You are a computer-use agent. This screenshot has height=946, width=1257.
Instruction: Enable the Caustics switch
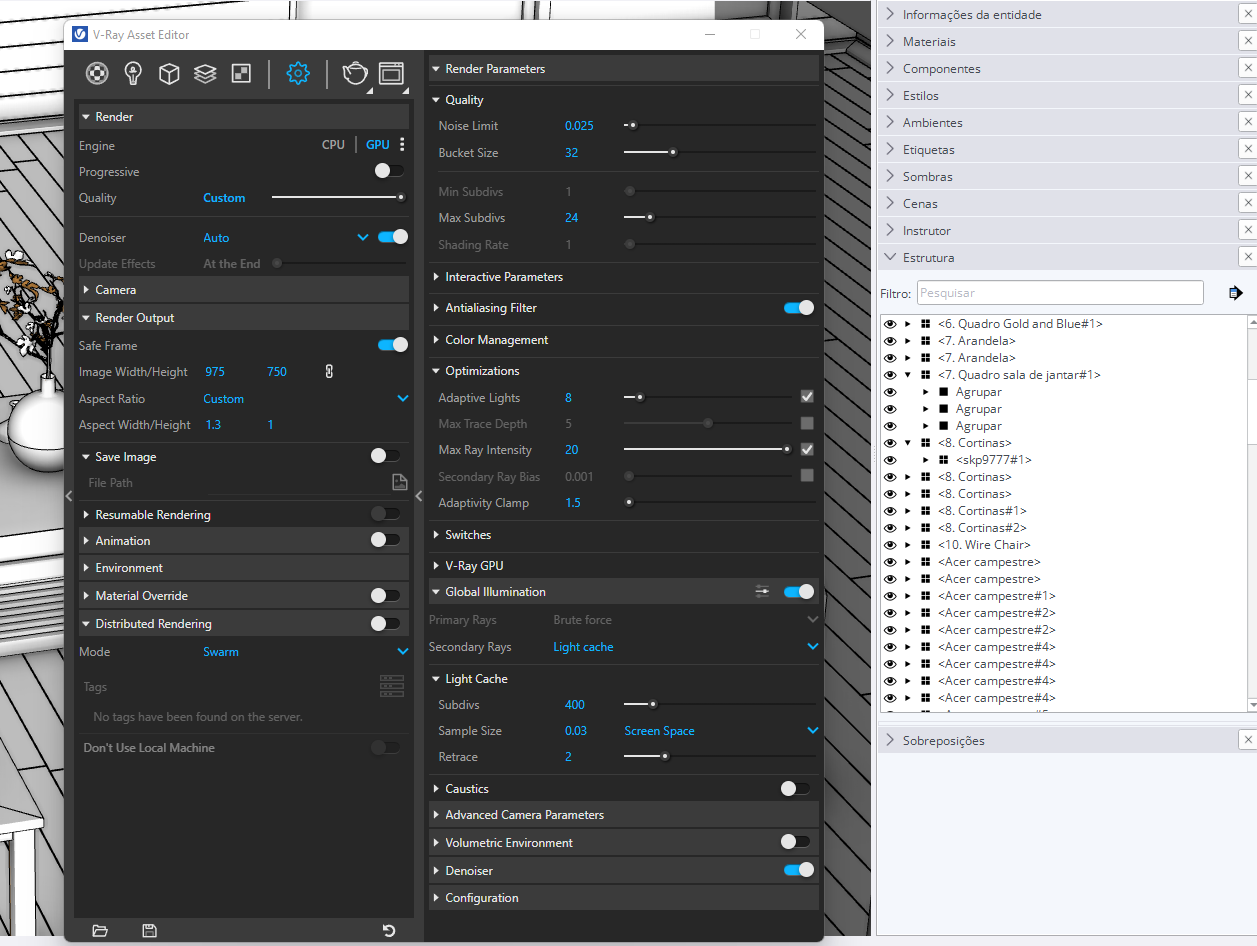click(x=795, y=788)
